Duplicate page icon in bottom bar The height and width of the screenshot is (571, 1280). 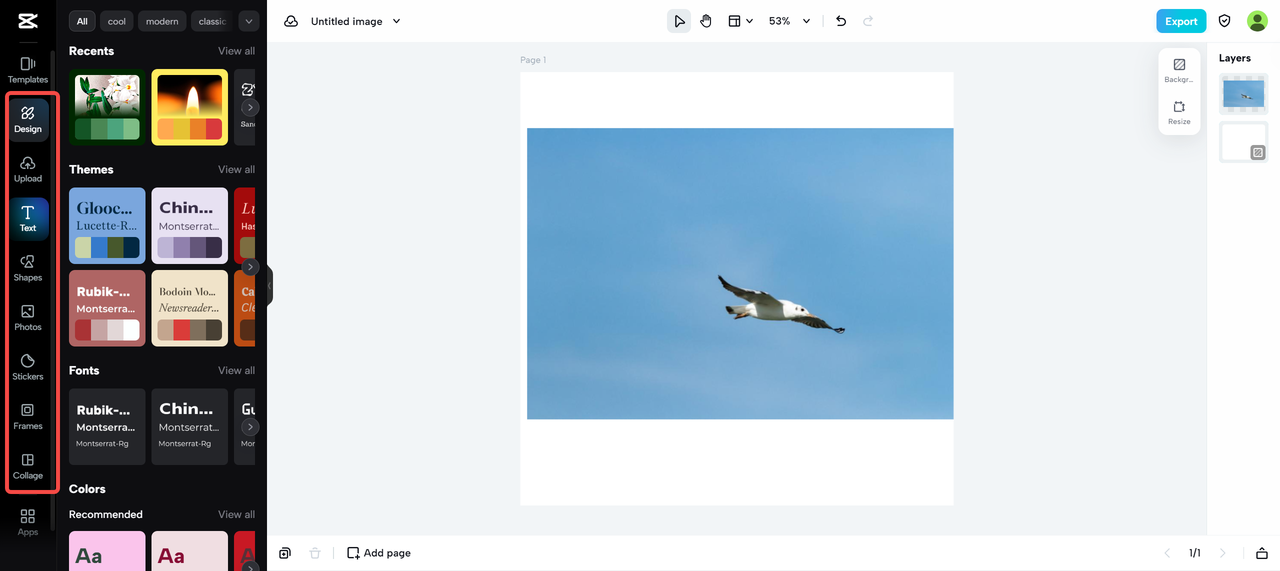pyautogui.click(x=285, y=553)
